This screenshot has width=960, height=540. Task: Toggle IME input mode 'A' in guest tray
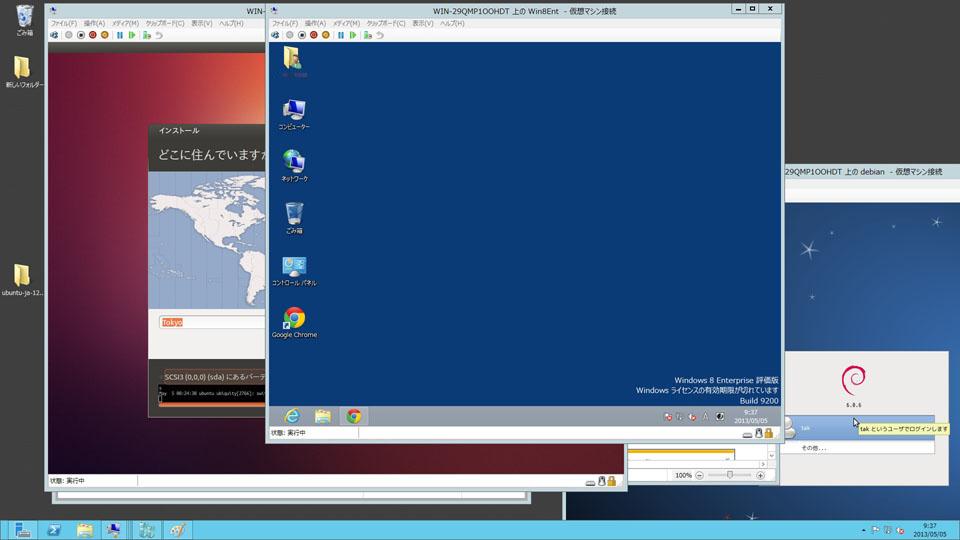(705, 416)
